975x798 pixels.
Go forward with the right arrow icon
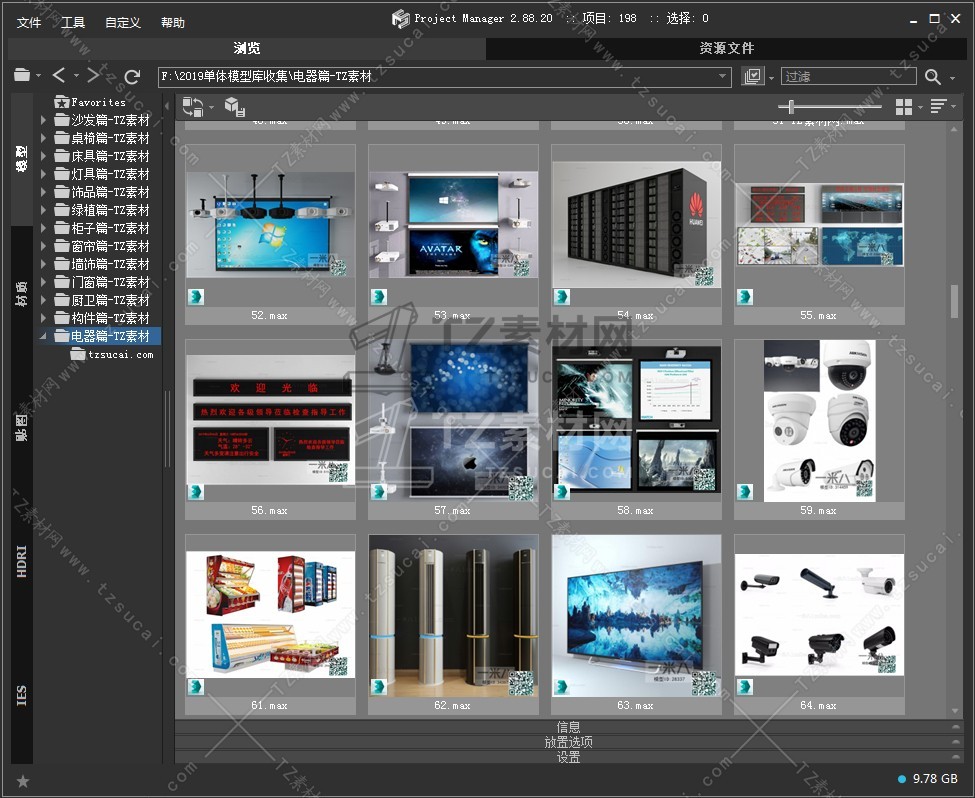click(93, 76)
